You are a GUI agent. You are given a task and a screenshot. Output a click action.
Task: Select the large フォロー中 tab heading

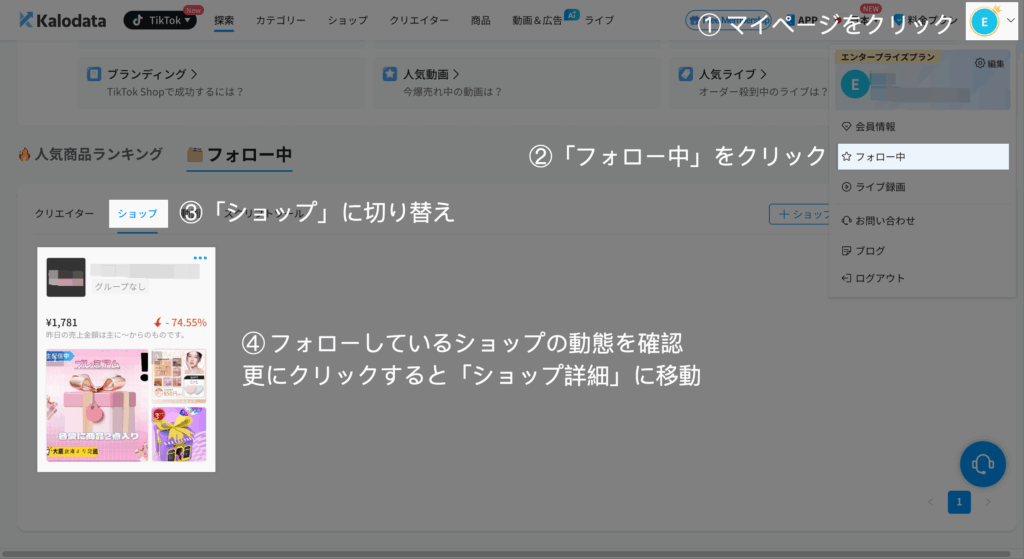tap(239, 155)
